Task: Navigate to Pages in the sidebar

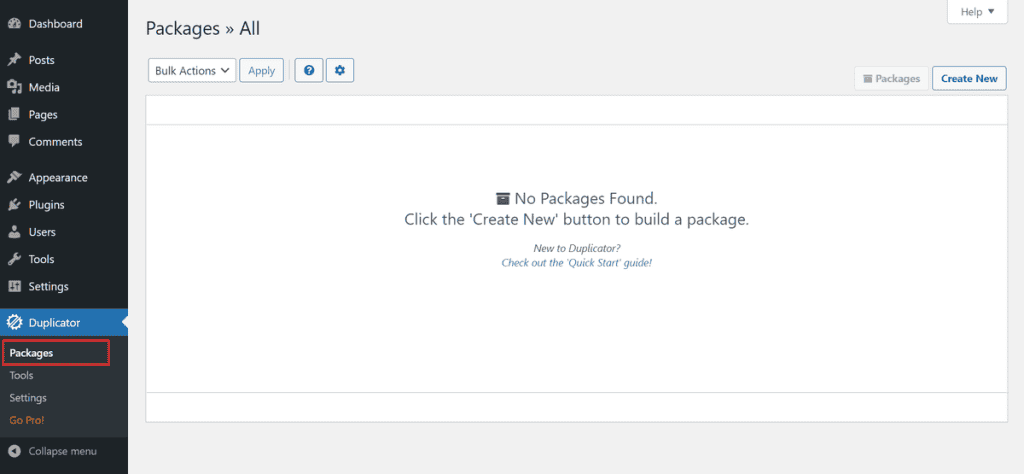Action: tap(64, 115)
